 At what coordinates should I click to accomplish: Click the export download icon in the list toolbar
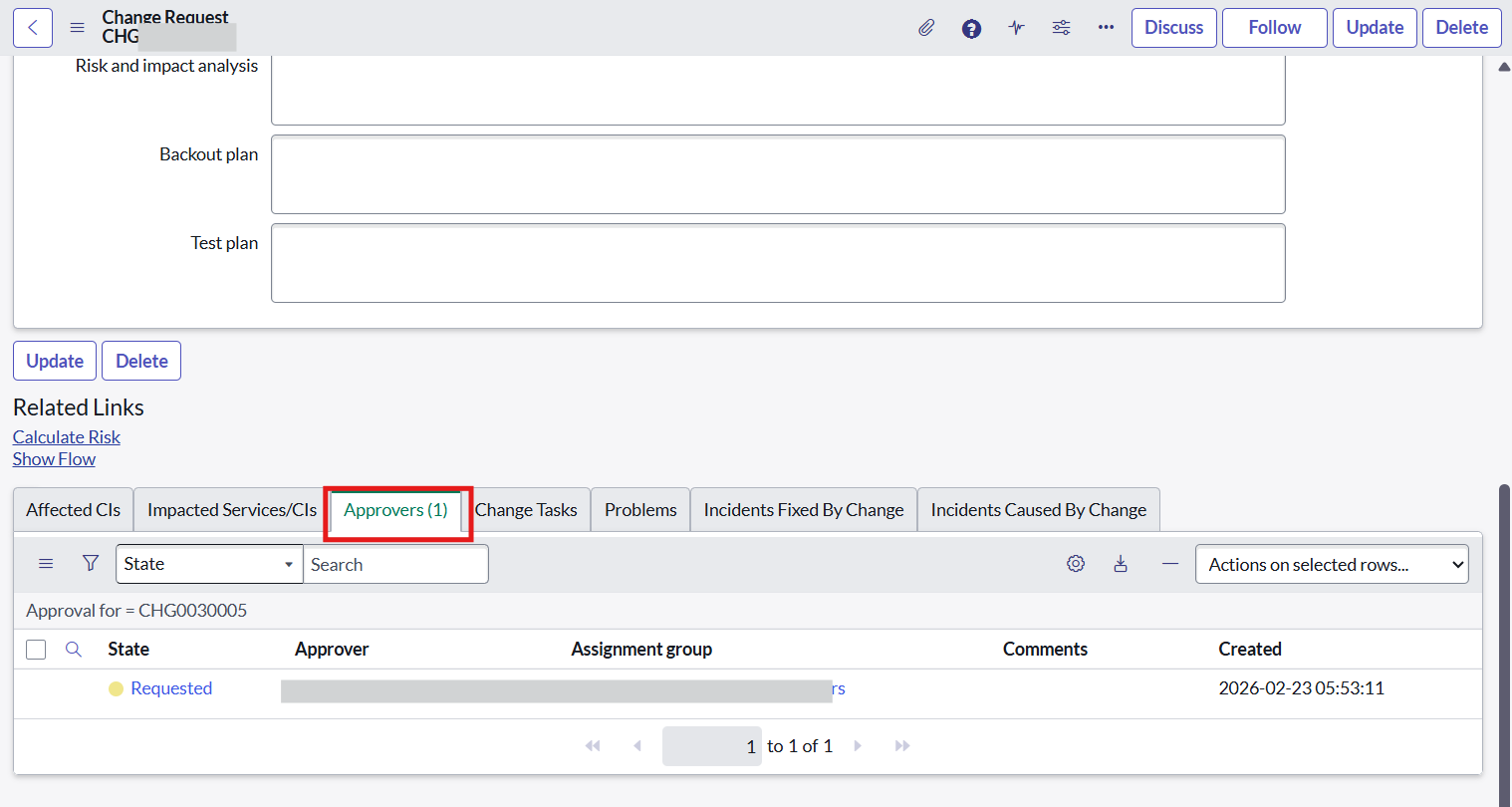(x=1121, y=564)
